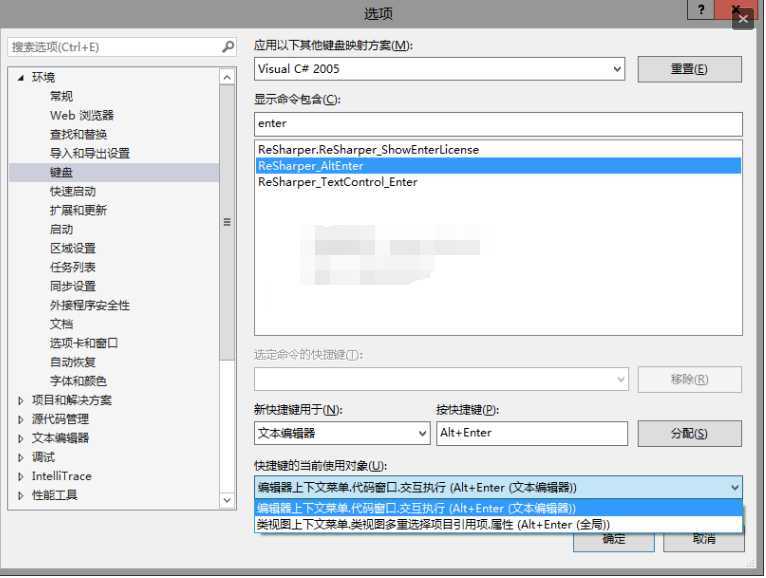Select the 键盘 tree item

114,172
